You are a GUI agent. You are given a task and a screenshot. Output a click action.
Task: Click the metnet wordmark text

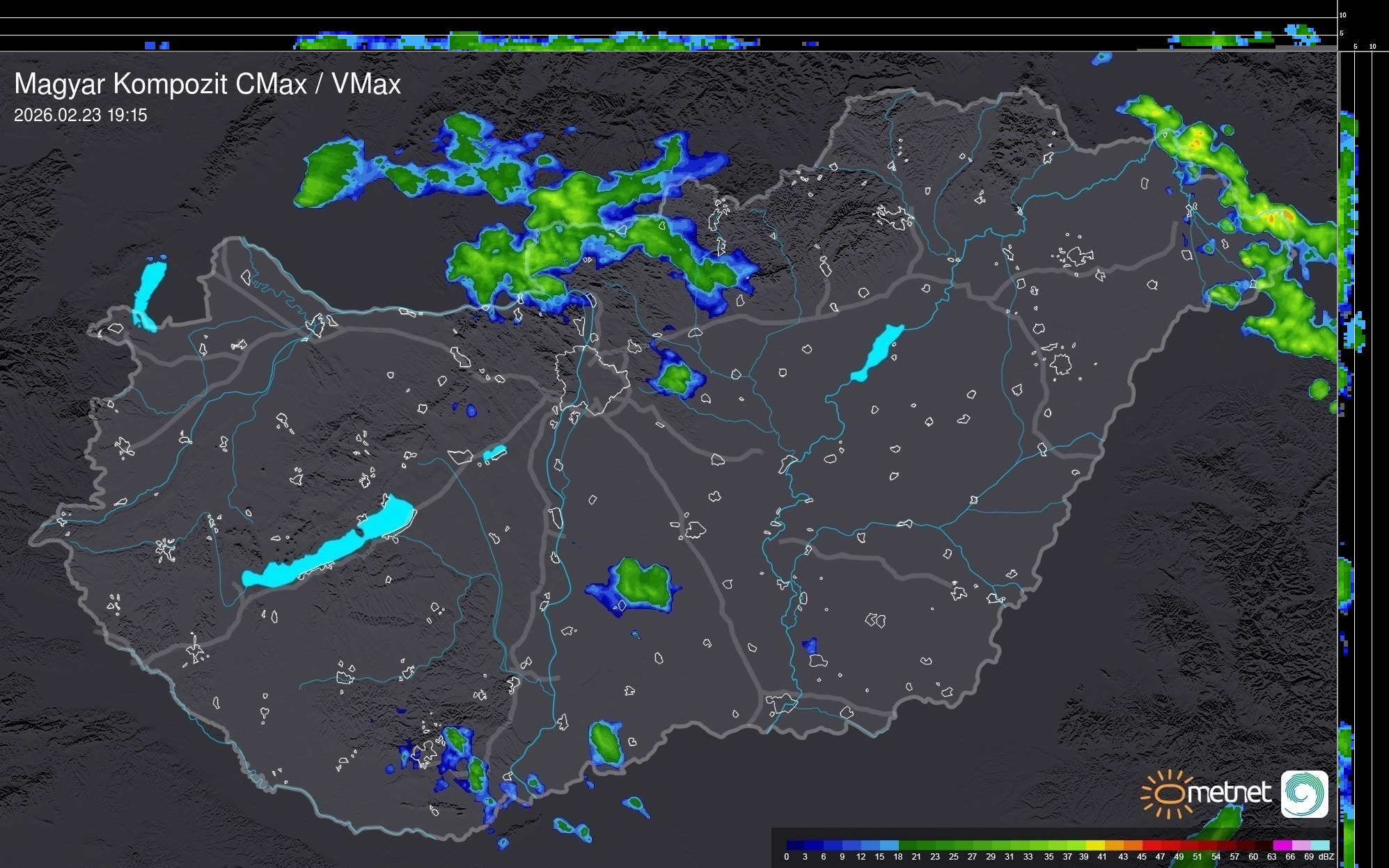point(1231,793)
